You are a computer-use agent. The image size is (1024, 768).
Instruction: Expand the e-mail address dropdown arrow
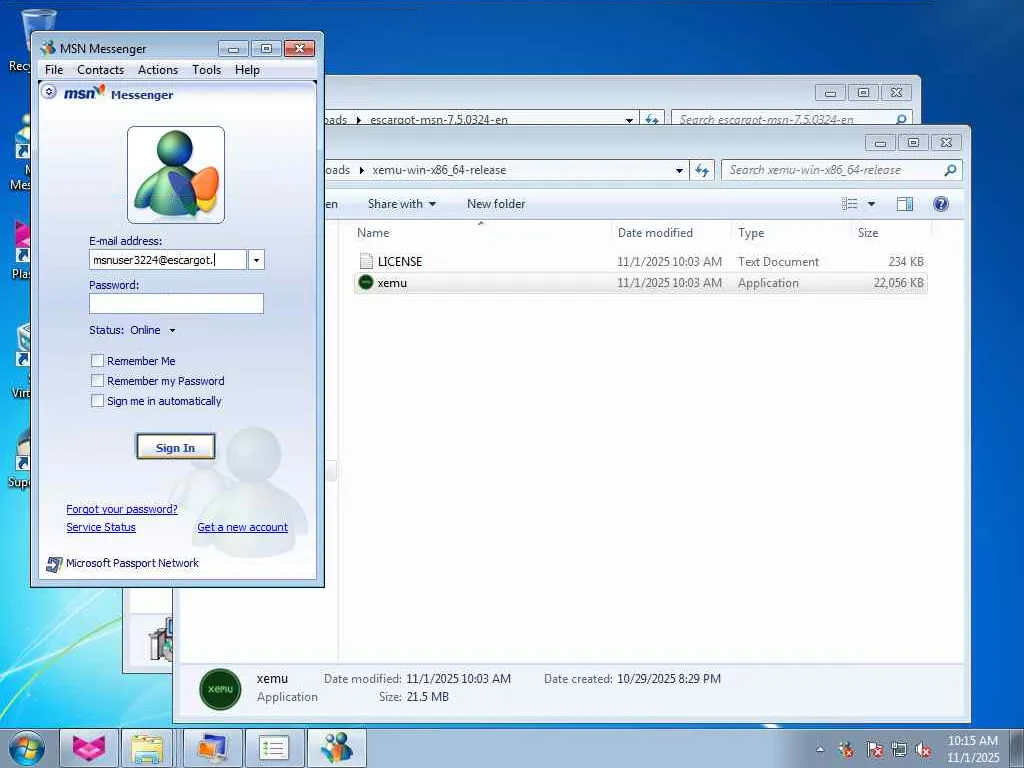pos(256,260)
